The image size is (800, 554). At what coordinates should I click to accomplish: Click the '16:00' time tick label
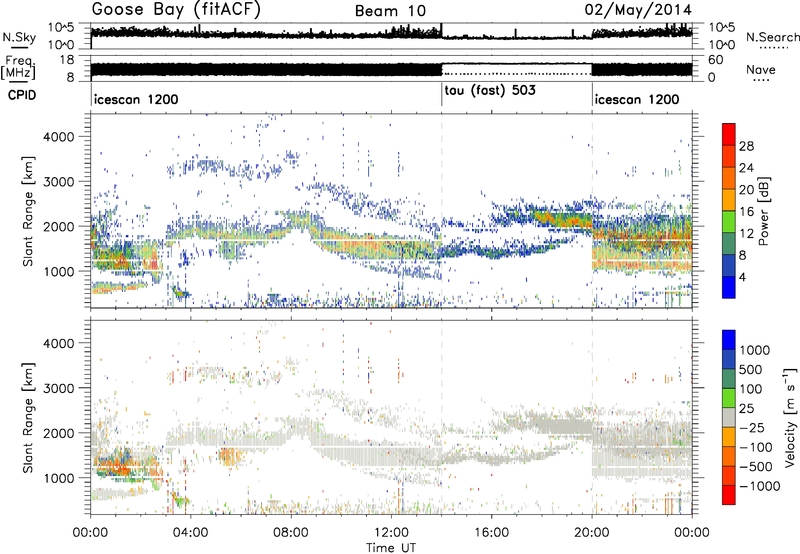click(491, 533)
